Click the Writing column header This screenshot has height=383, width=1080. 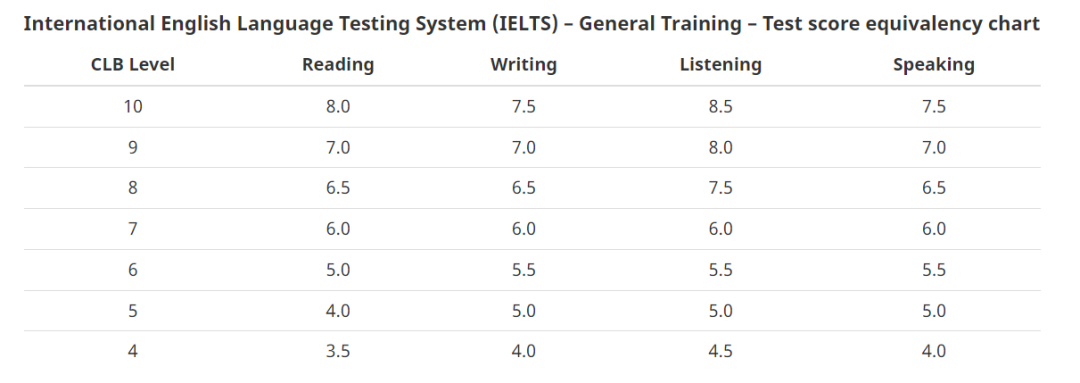pyautogui.click(x=523, y=65)
